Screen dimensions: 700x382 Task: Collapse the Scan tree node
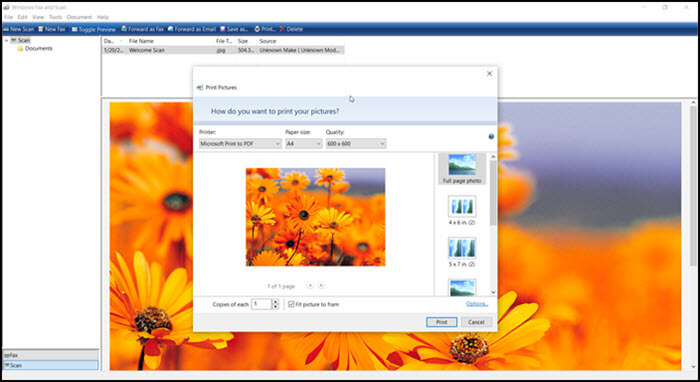tap(6, 40)
